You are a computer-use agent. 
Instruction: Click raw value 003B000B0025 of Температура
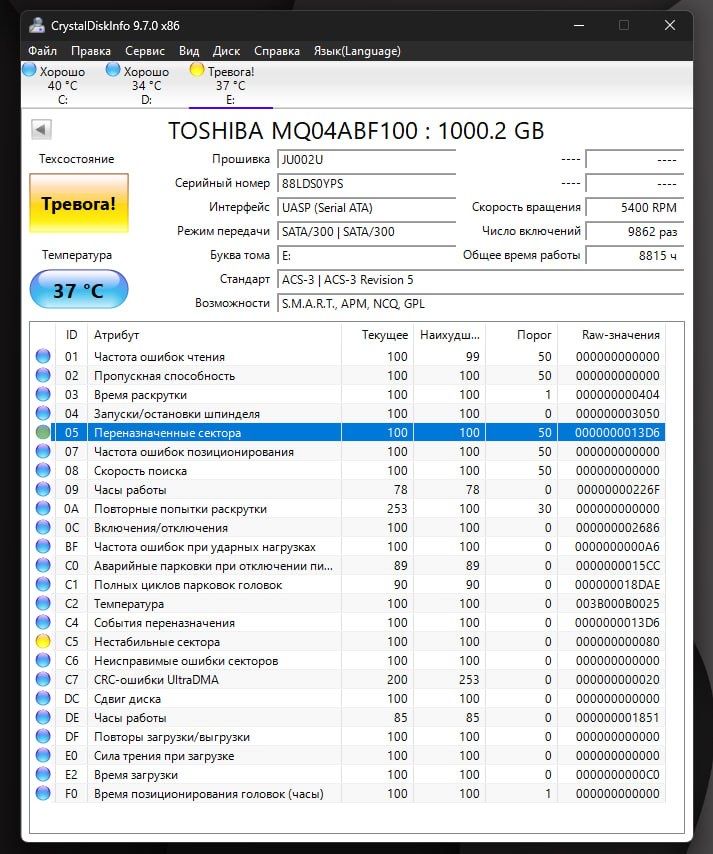(x=618, y=604)
